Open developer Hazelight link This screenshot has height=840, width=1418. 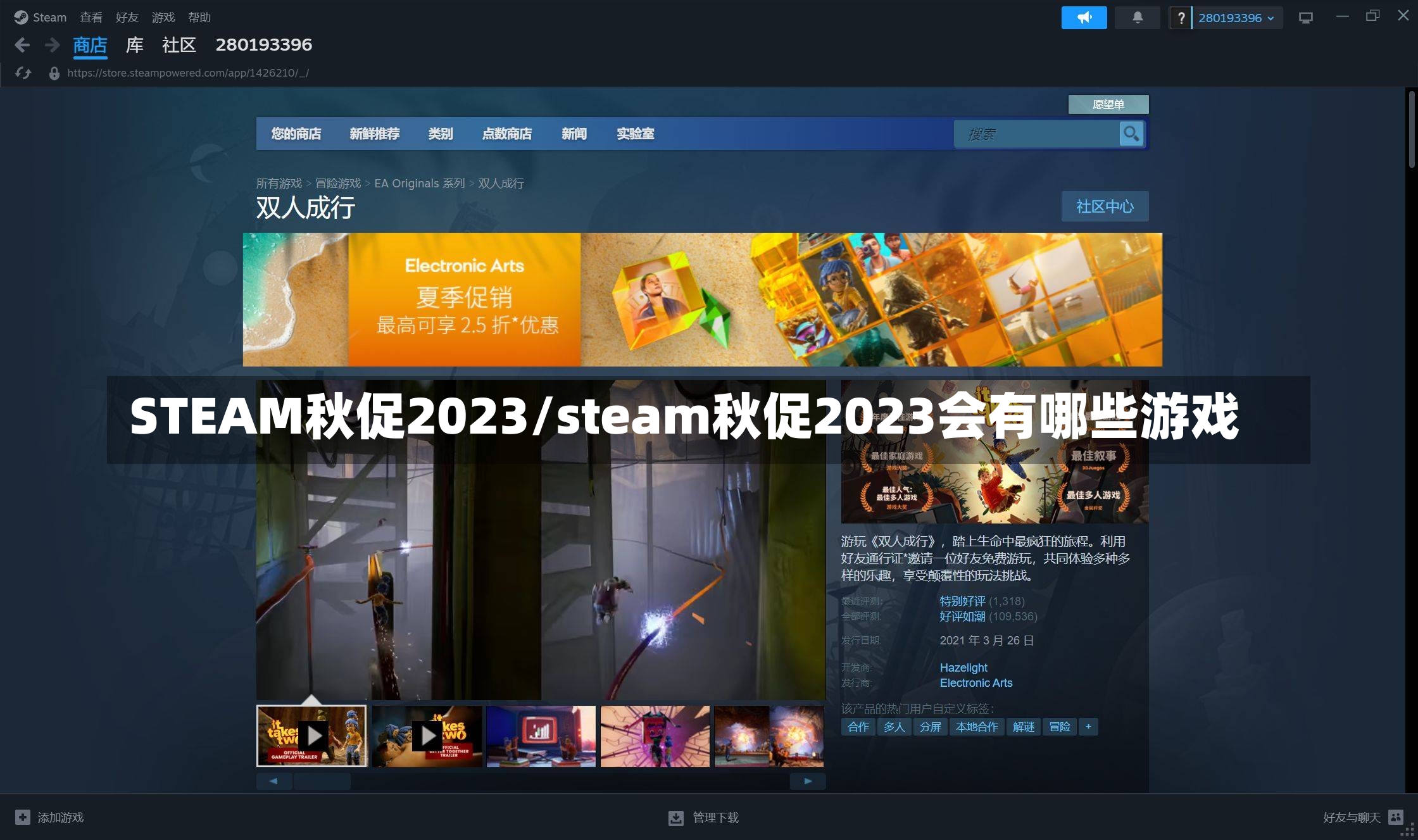[x=963, y=668]
